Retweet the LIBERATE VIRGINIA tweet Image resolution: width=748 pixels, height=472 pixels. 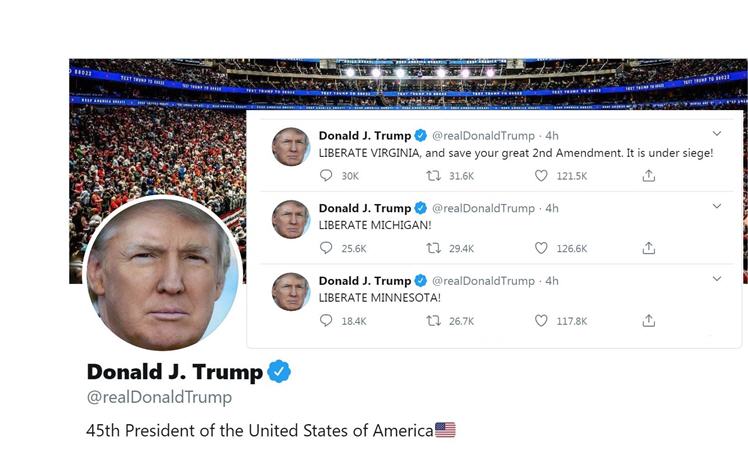(433, 176)
